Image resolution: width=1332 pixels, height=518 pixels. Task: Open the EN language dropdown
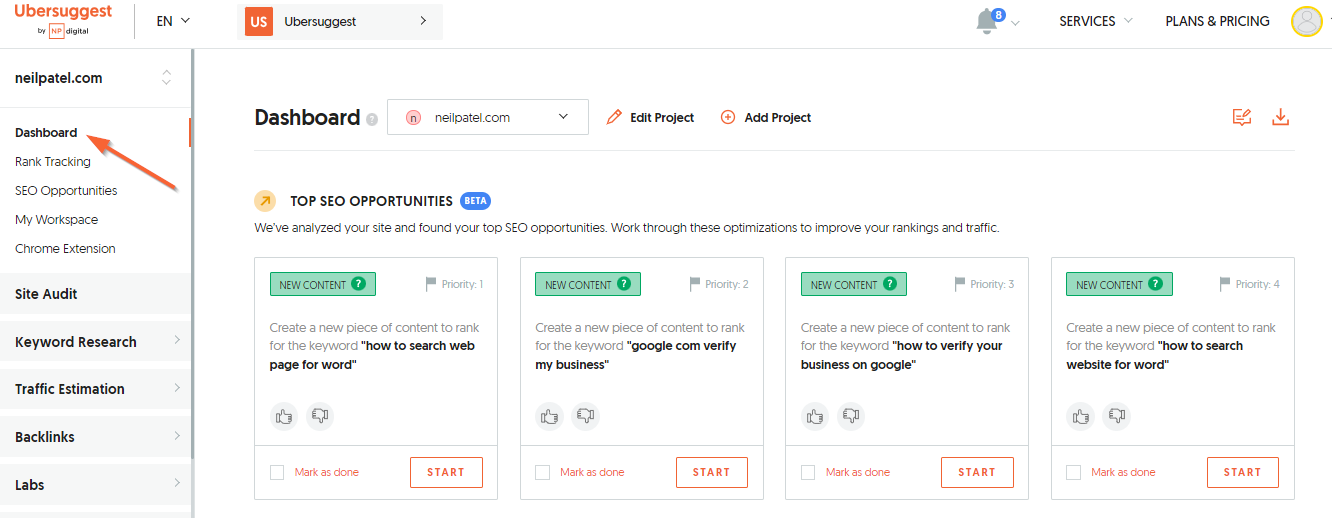[x=173, y=21]
